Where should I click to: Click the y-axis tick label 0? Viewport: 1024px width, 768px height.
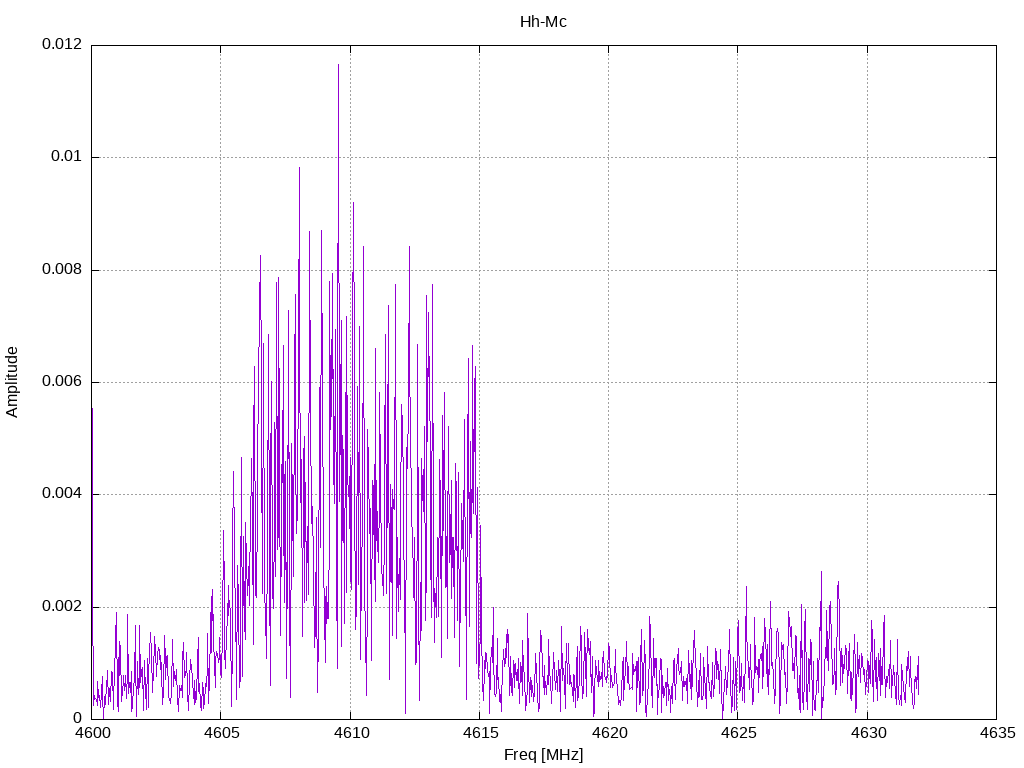tap(78, 718)
